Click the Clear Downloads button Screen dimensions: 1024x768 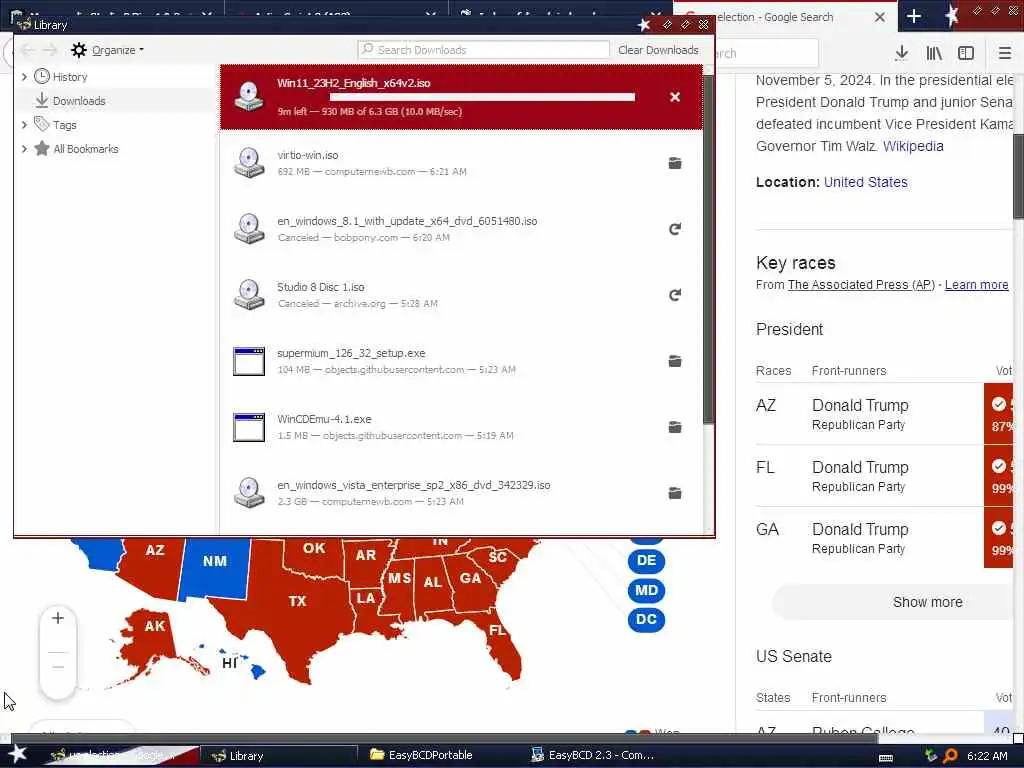(x=658, y=50)
